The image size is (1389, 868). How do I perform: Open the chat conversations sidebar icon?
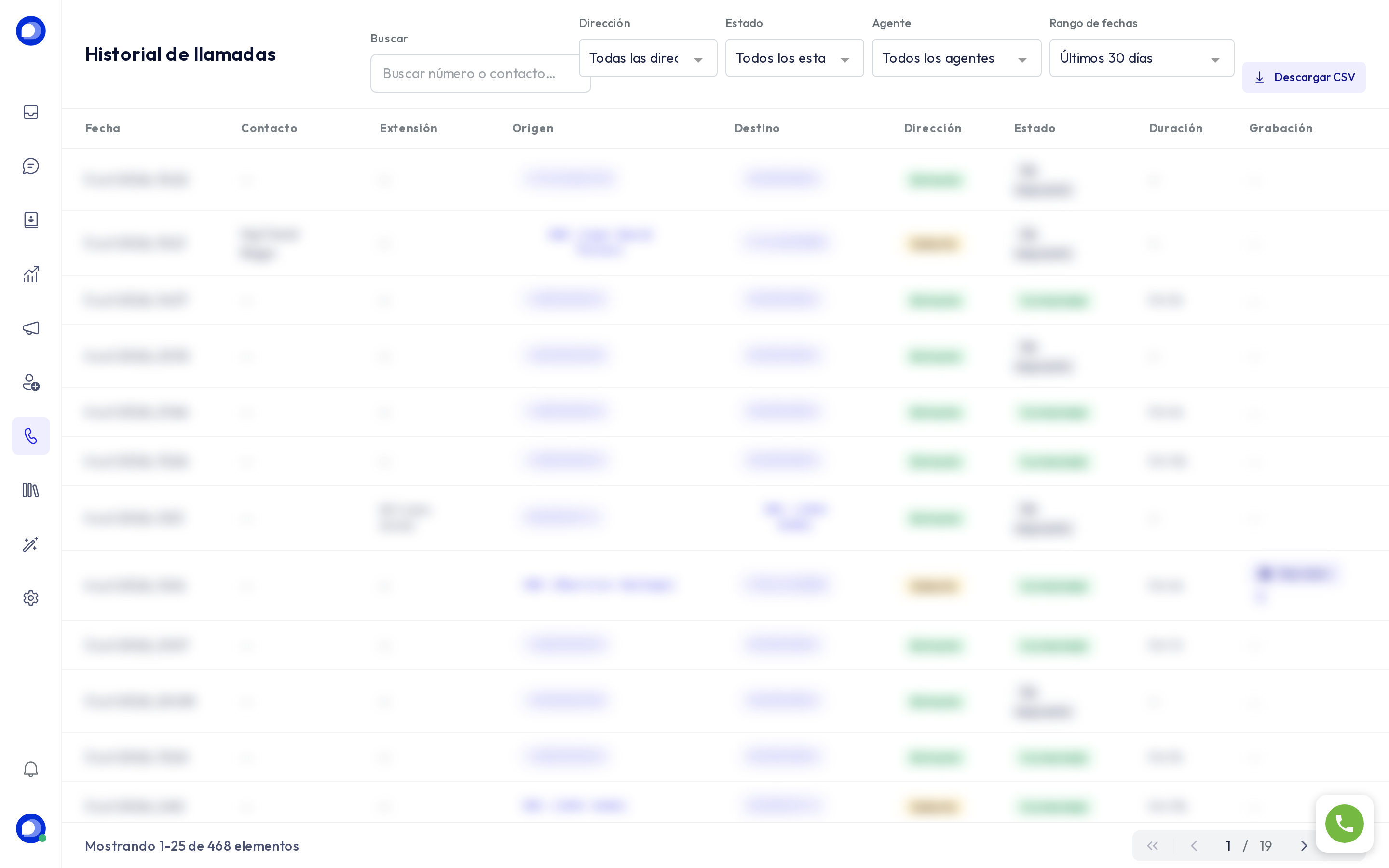pos(30,166)
